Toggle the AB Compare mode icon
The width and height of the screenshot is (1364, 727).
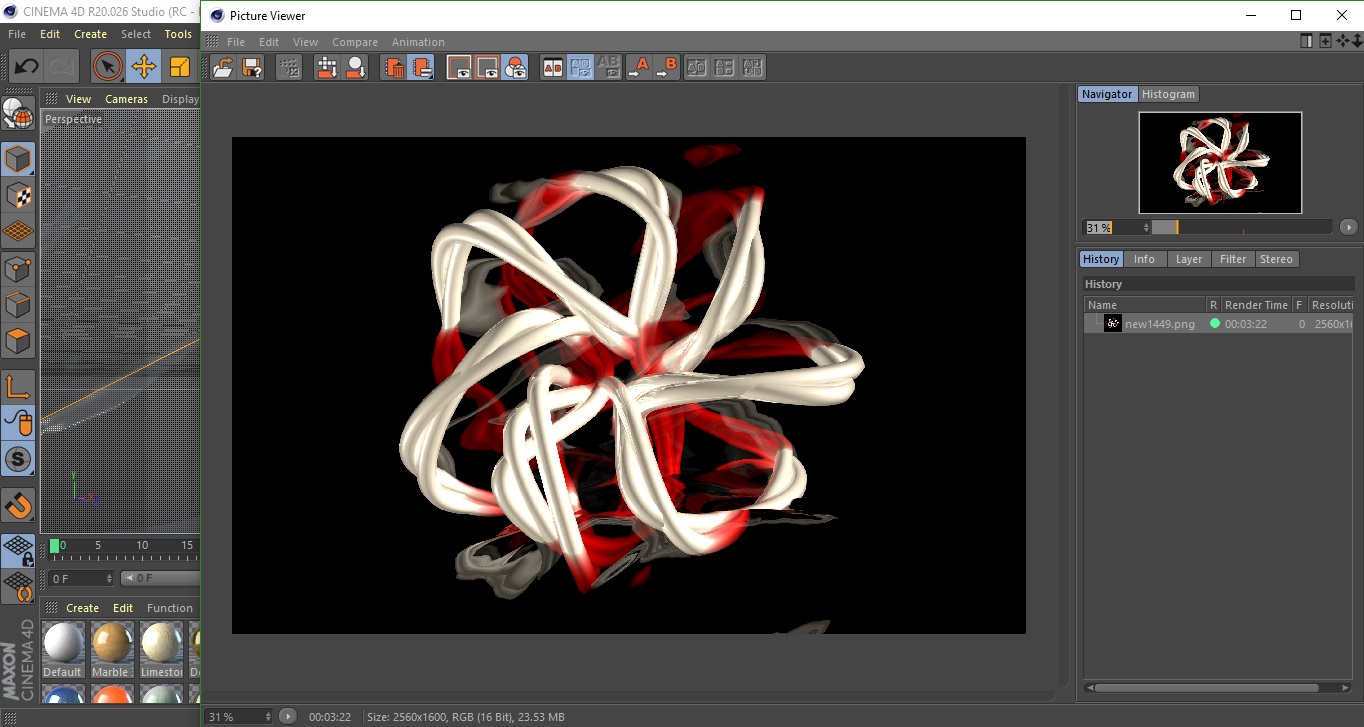(552, 68)
